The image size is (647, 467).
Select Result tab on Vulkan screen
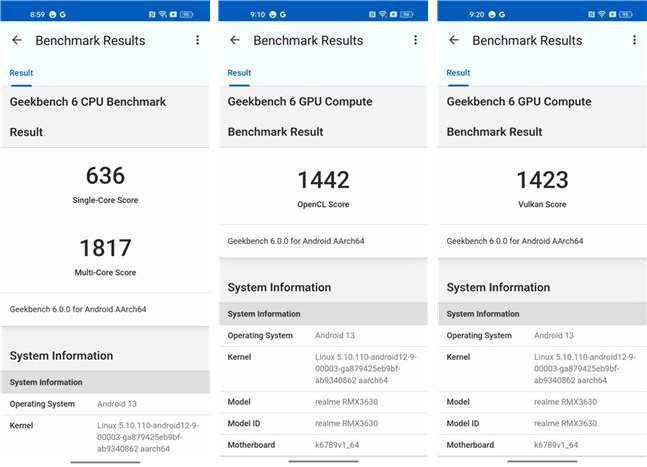pos(458,73)
